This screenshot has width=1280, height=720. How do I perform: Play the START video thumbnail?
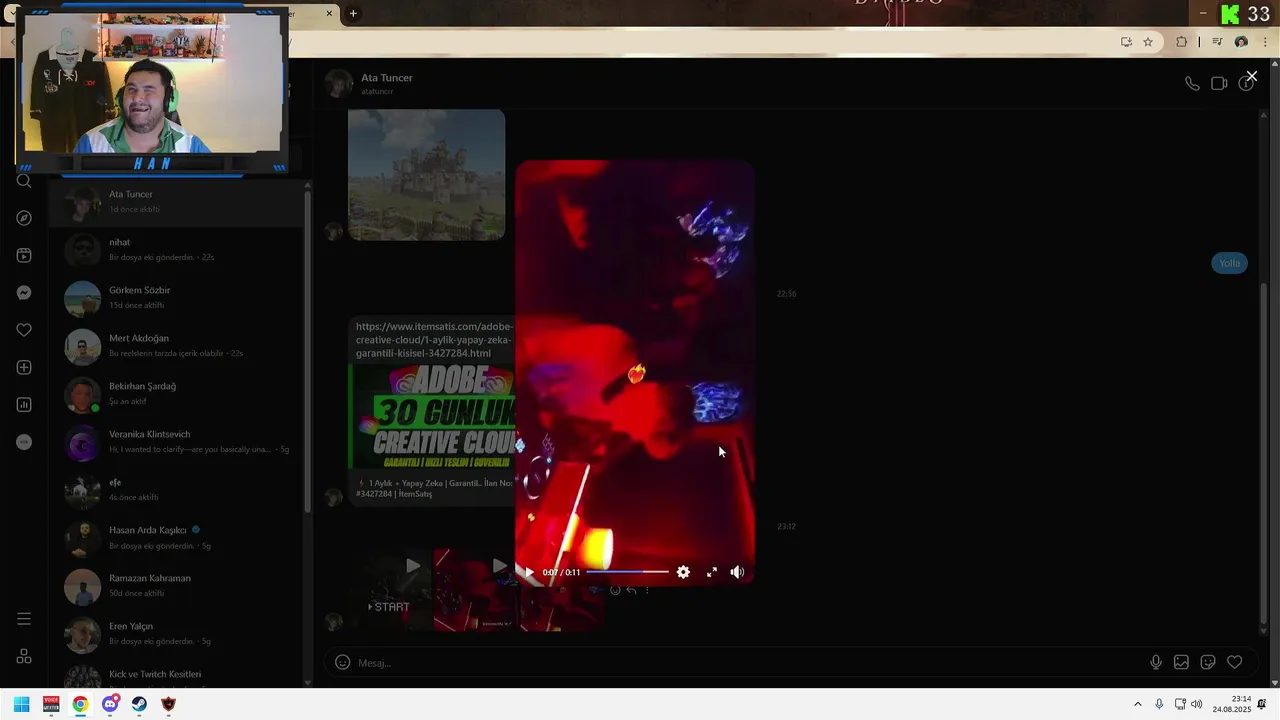click(391, 590)
